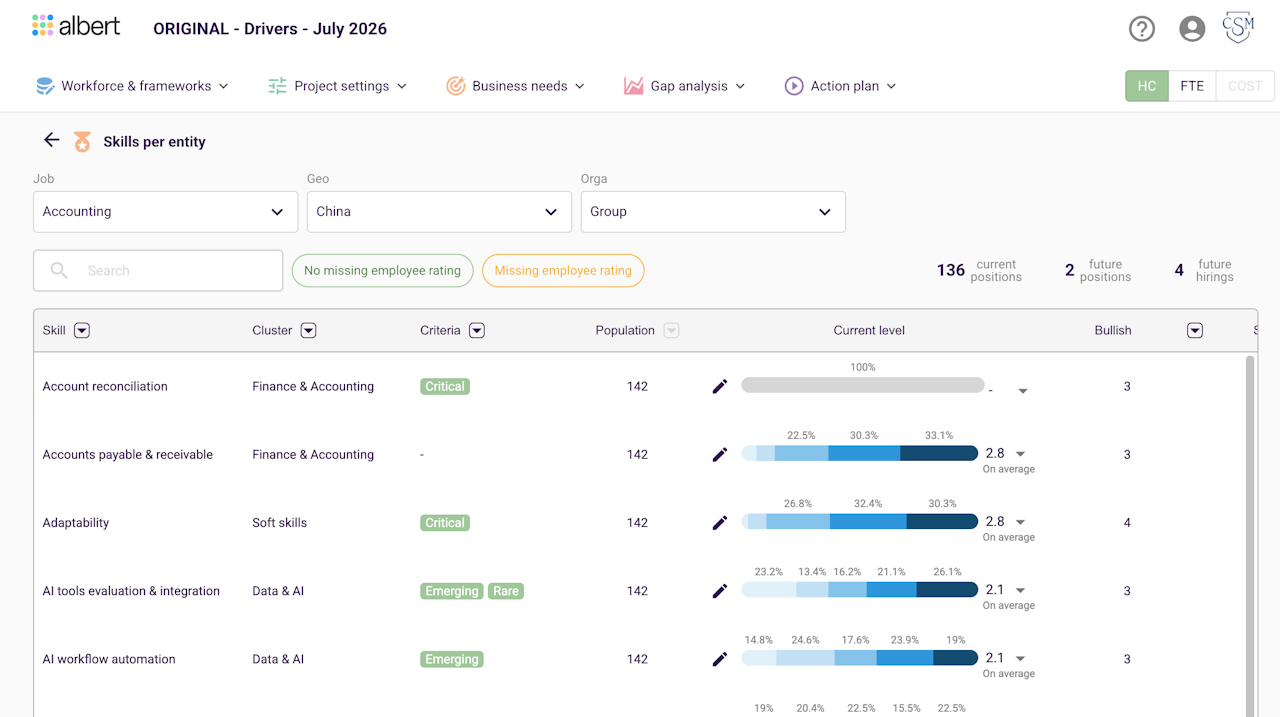Viewport: 1280px width, 717px height.
Task: Toggle the Missing employee rating filter
Action: pos(563,270)
